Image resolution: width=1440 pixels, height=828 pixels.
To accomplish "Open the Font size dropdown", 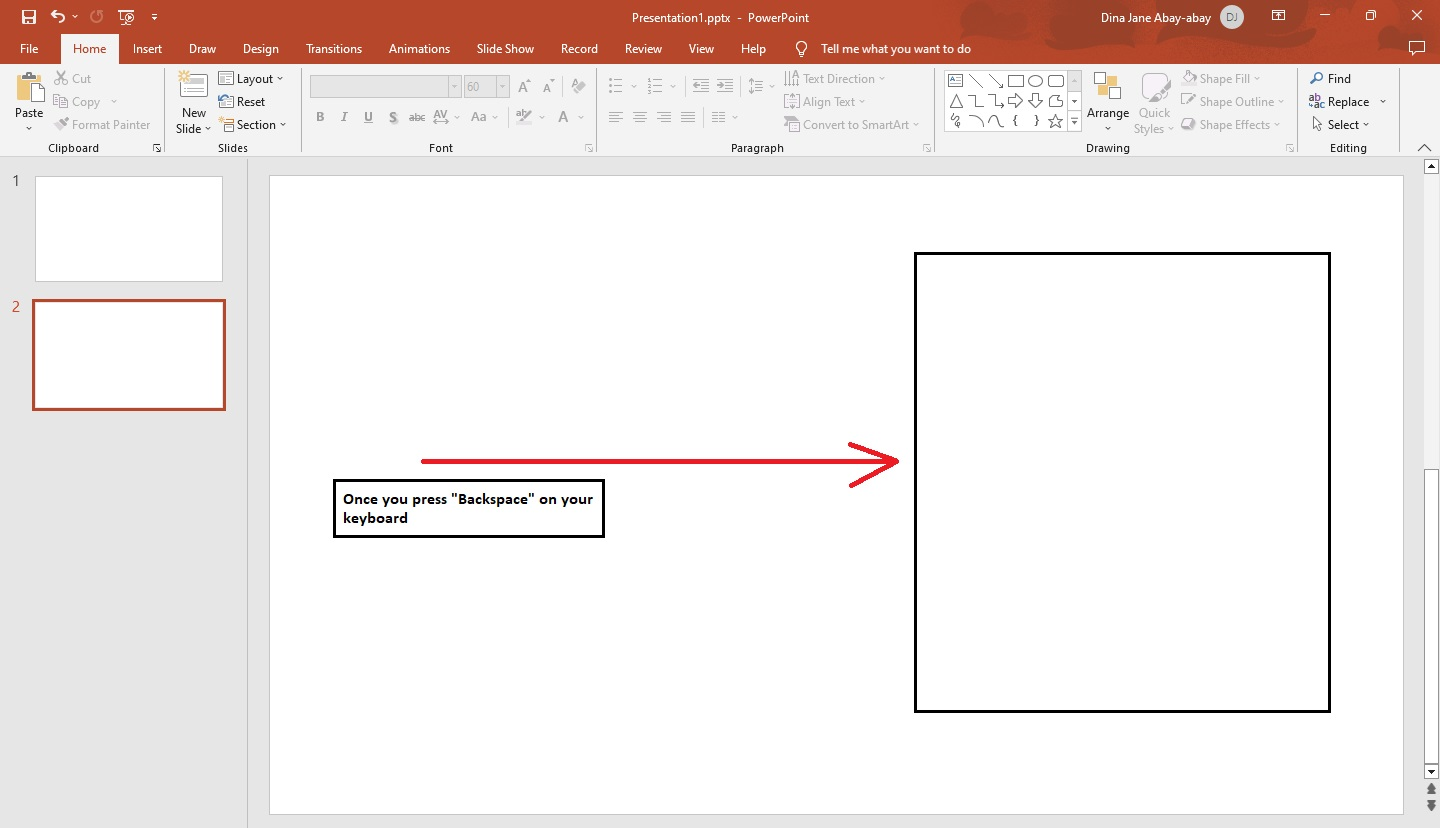I will click(x=502, y=86).
